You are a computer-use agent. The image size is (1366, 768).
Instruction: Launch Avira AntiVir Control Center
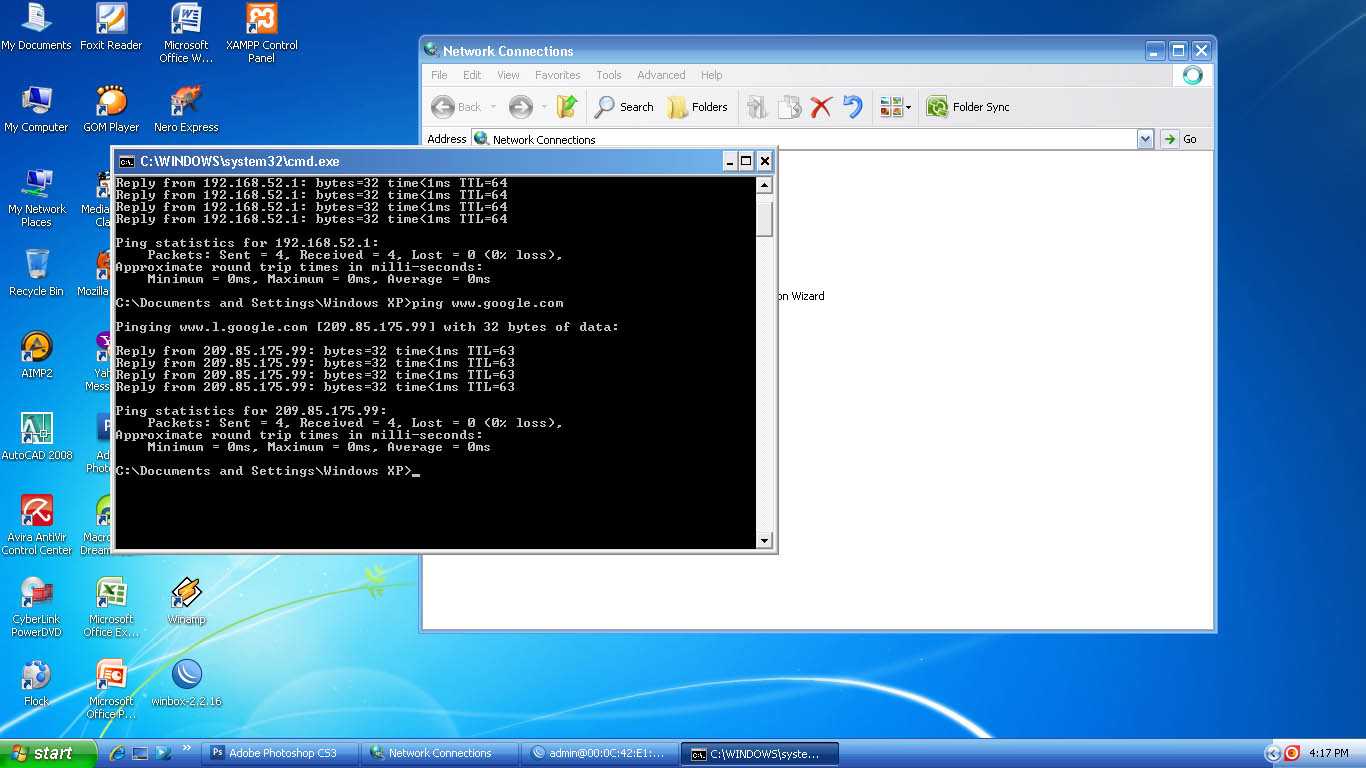(37, 508)
